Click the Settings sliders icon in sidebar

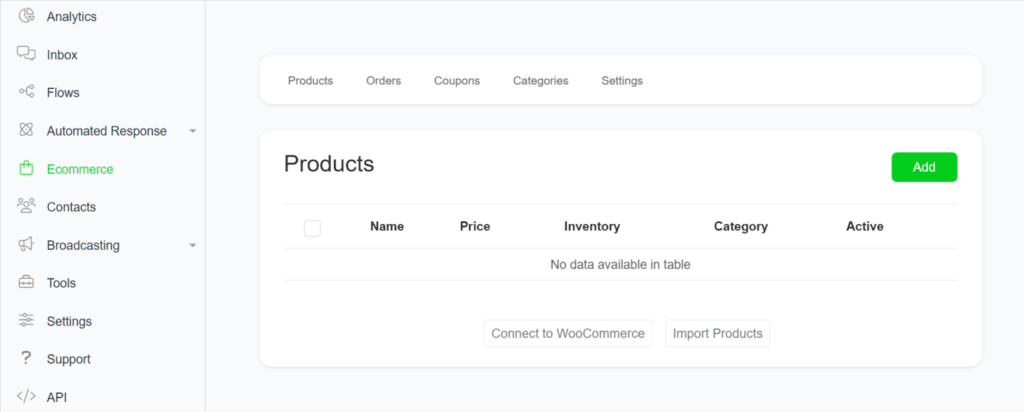(x=26, y=321)
